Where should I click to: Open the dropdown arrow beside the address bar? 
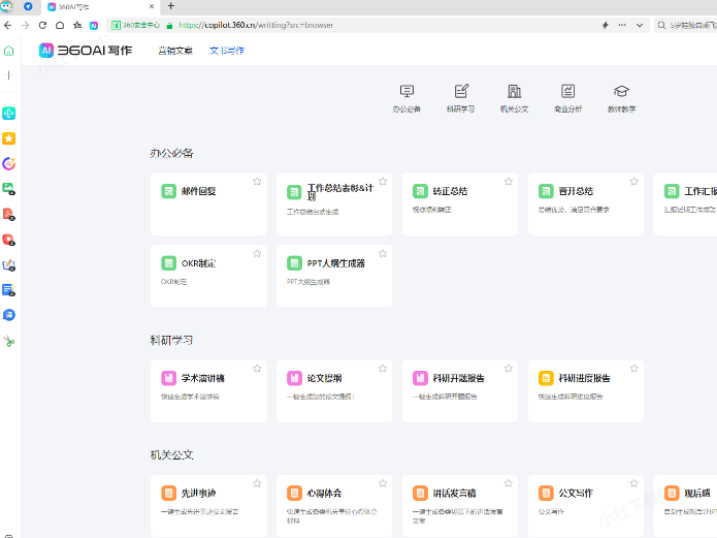(x=642, y=25)
